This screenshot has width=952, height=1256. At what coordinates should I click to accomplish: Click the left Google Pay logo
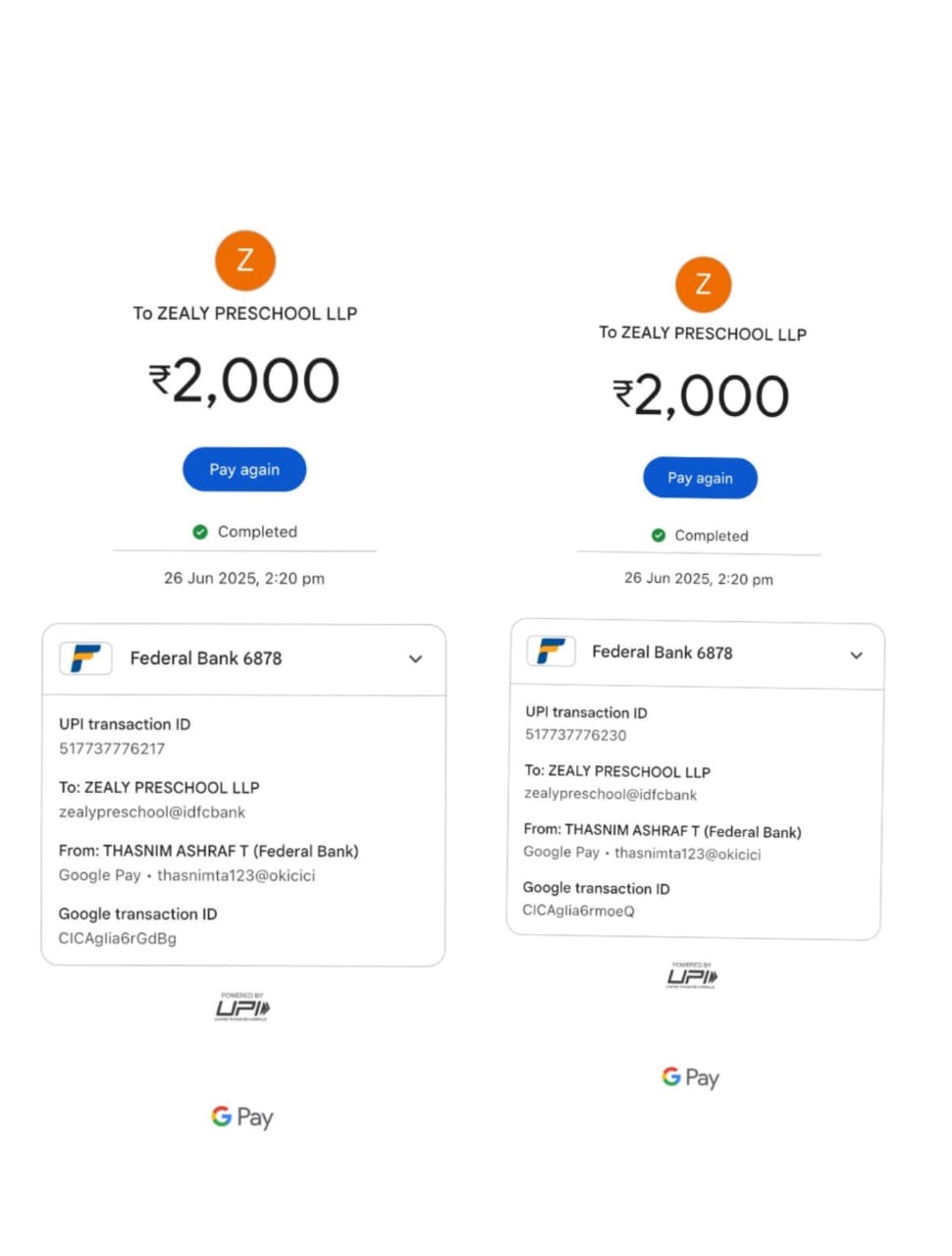click(x=242, y=1117)
